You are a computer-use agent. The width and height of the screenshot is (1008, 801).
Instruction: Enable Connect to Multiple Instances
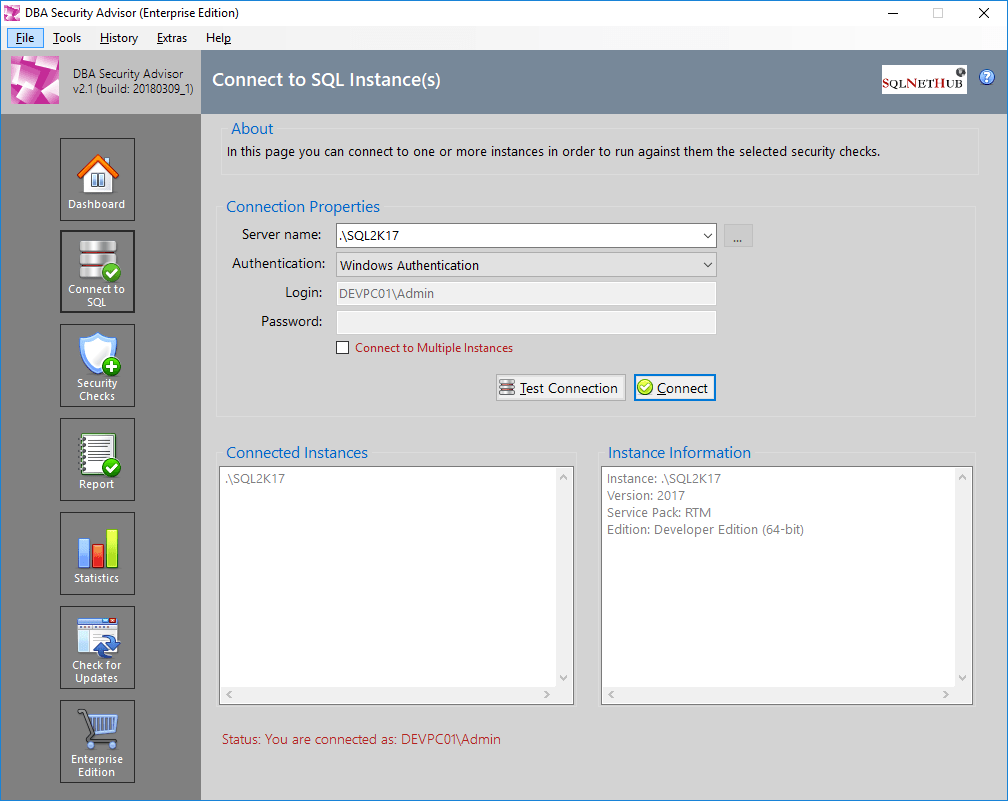coord(342,347)
